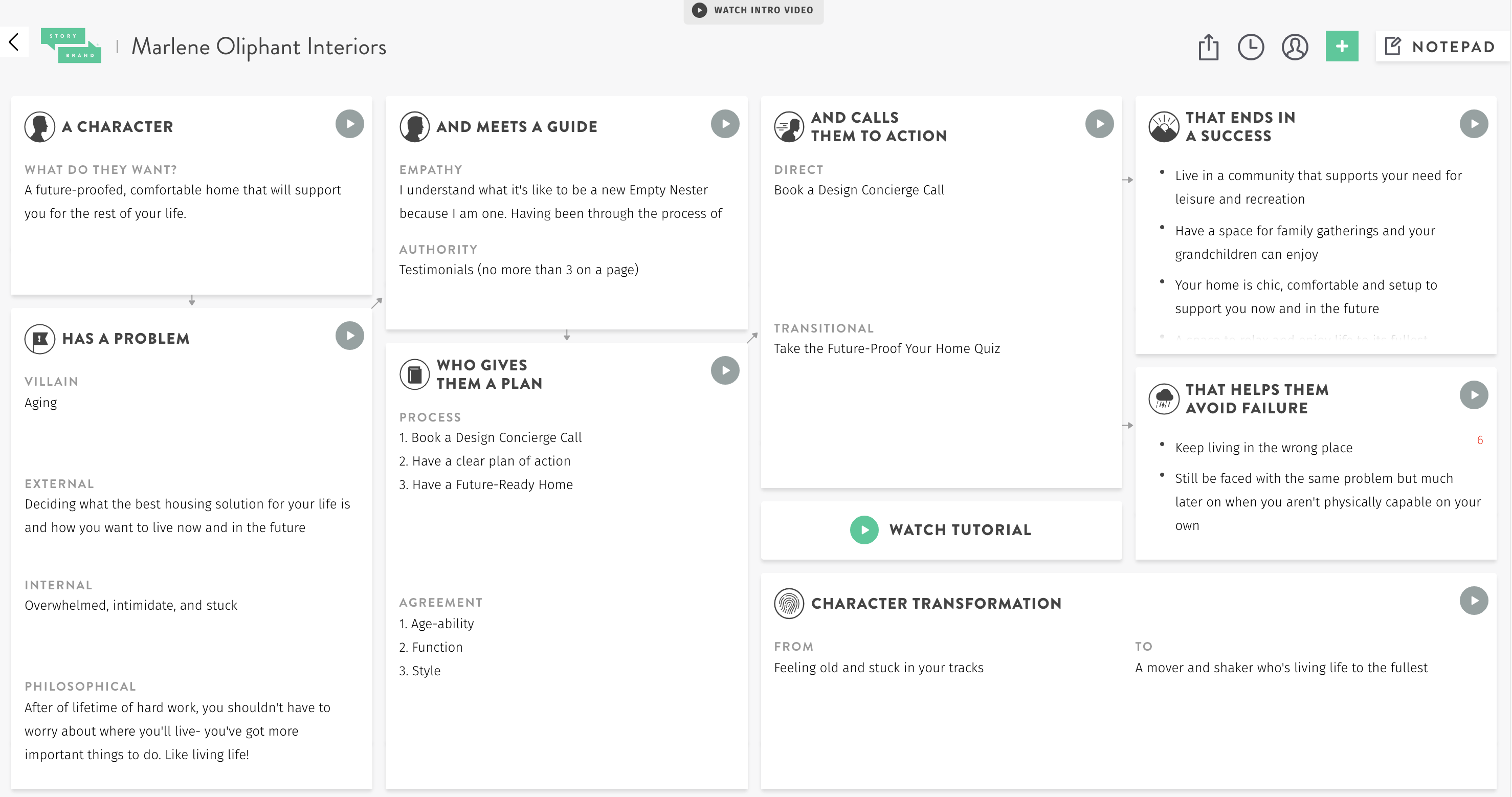Click the Character Transformation fingerprint icon
Viewport: 1512px width, 797px height.
789,603
